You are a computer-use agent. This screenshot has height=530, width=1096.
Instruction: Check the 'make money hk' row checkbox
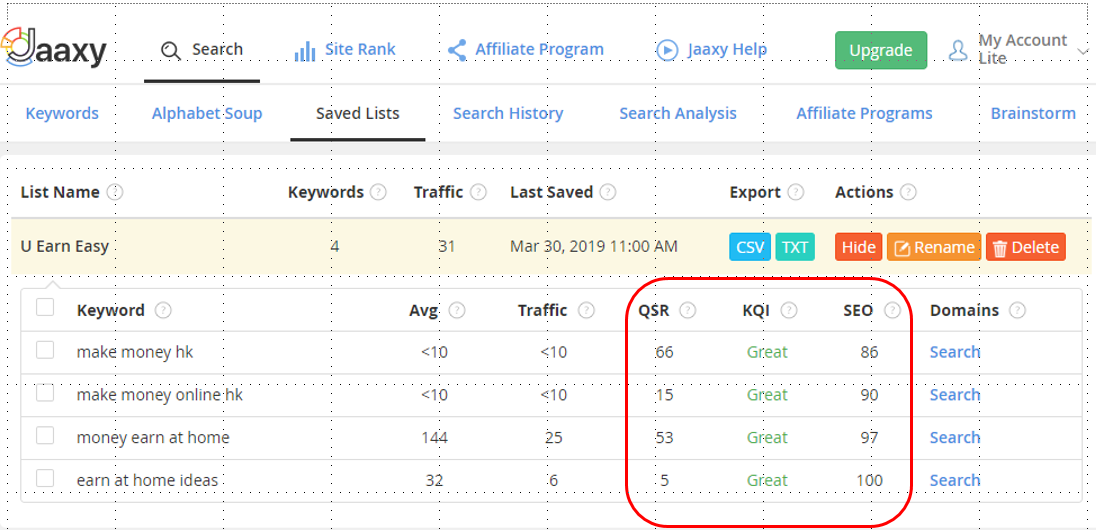click(x=45, y=350)
